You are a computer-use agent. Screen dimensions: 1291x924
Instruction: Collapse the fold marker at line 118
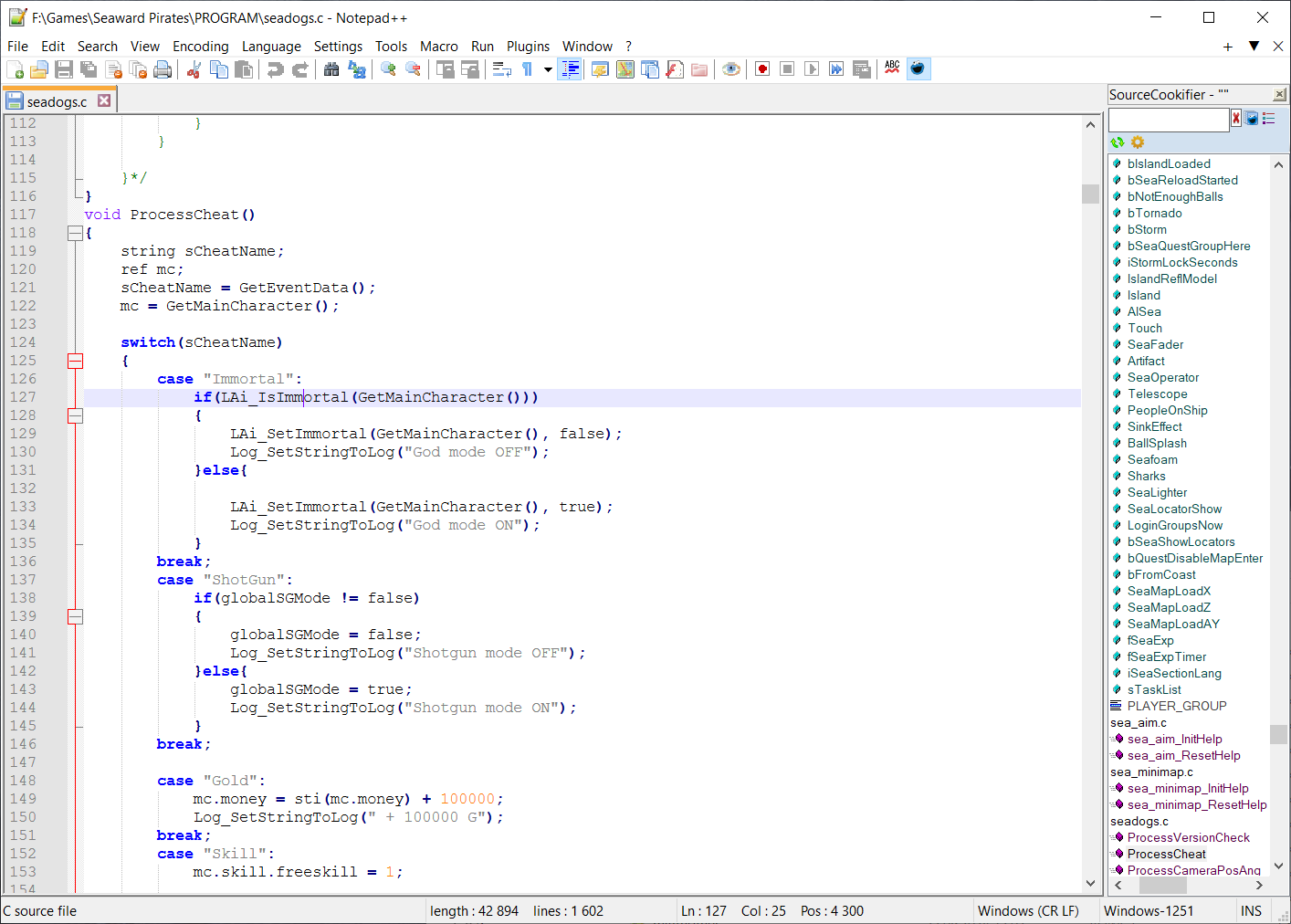75,233
